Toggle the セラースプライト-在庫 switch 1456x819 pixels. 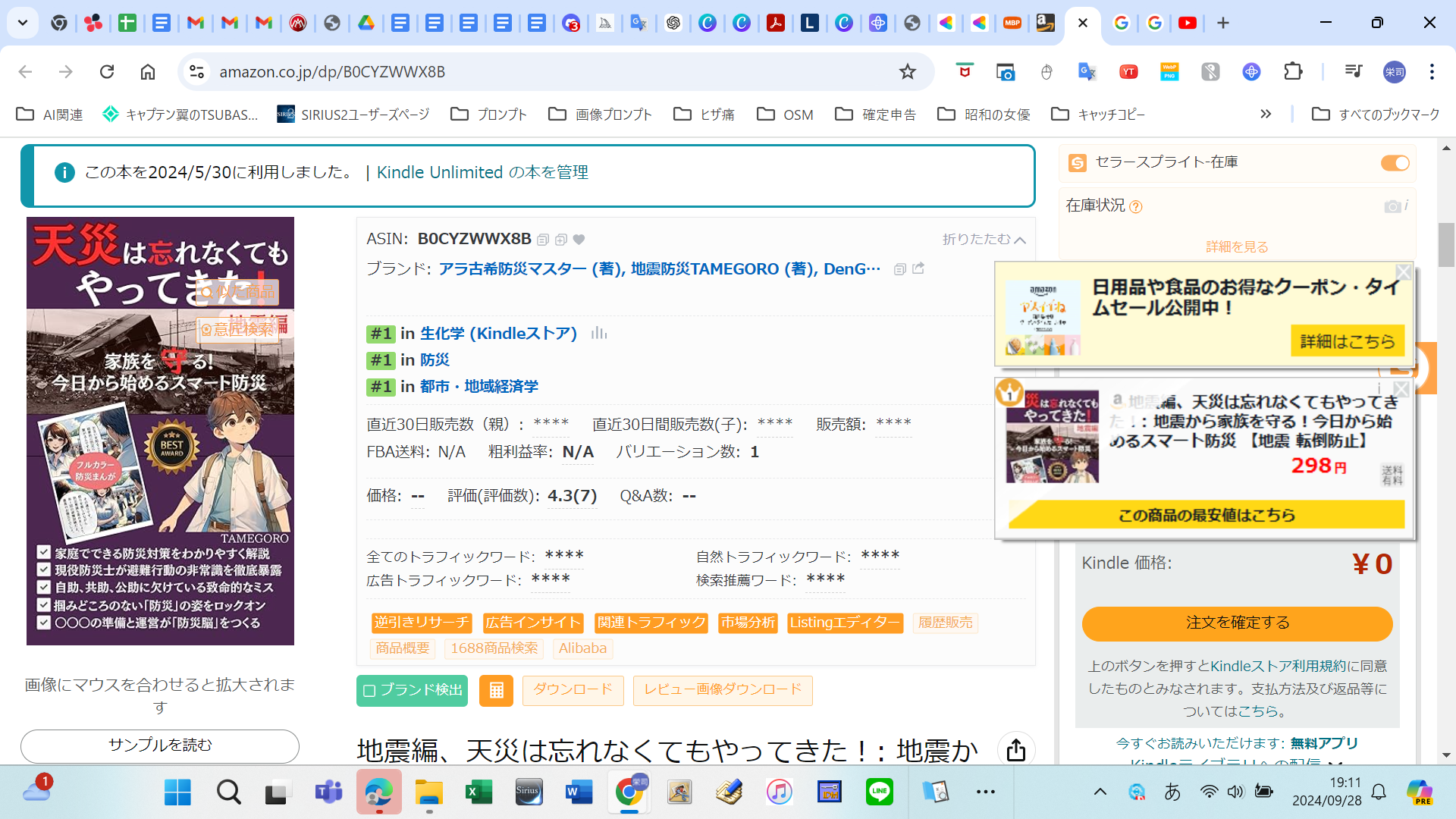(x=1395, y=163)
